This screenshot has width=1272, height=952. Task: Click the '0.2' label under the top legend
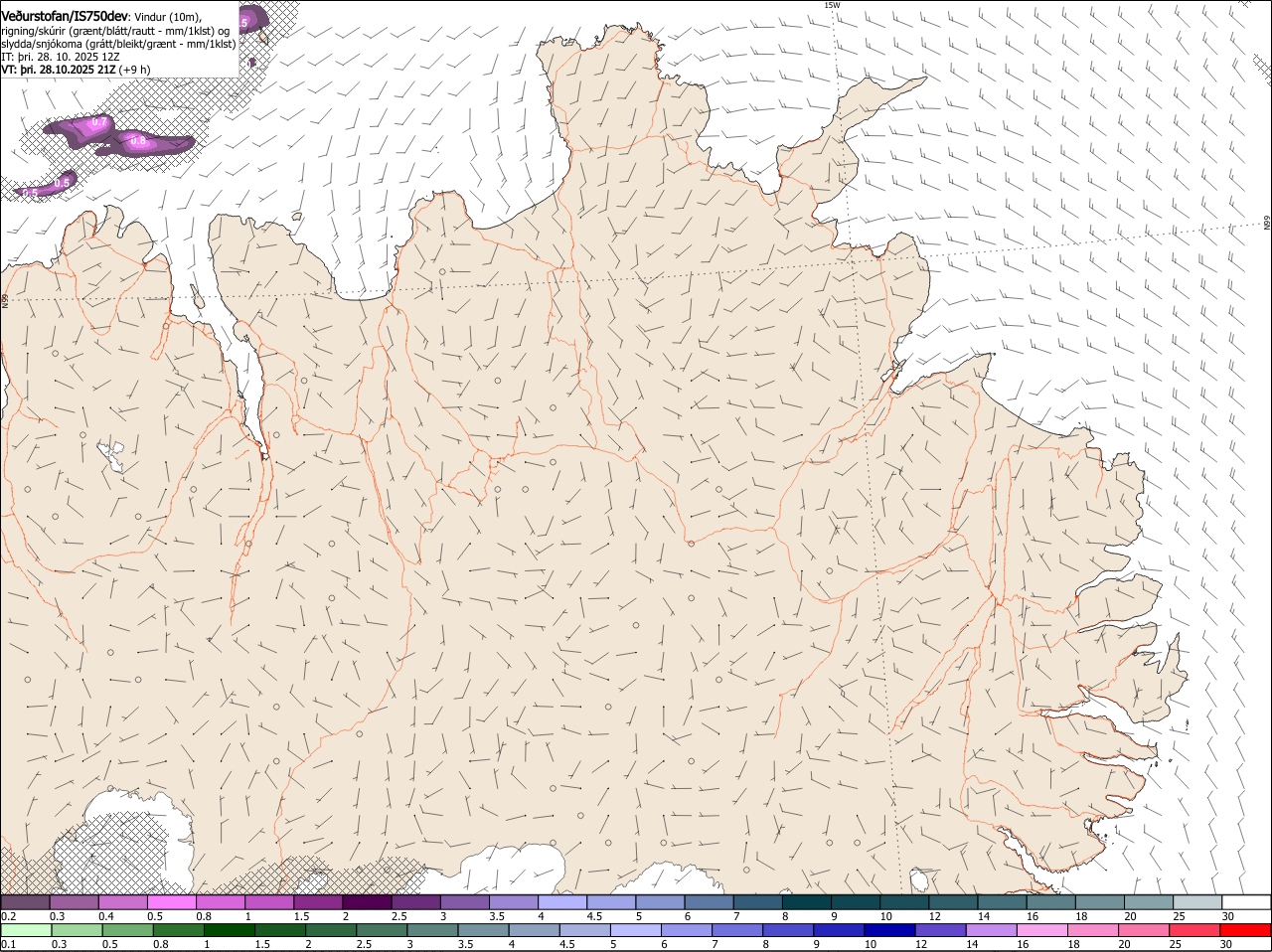pos(8,915)
